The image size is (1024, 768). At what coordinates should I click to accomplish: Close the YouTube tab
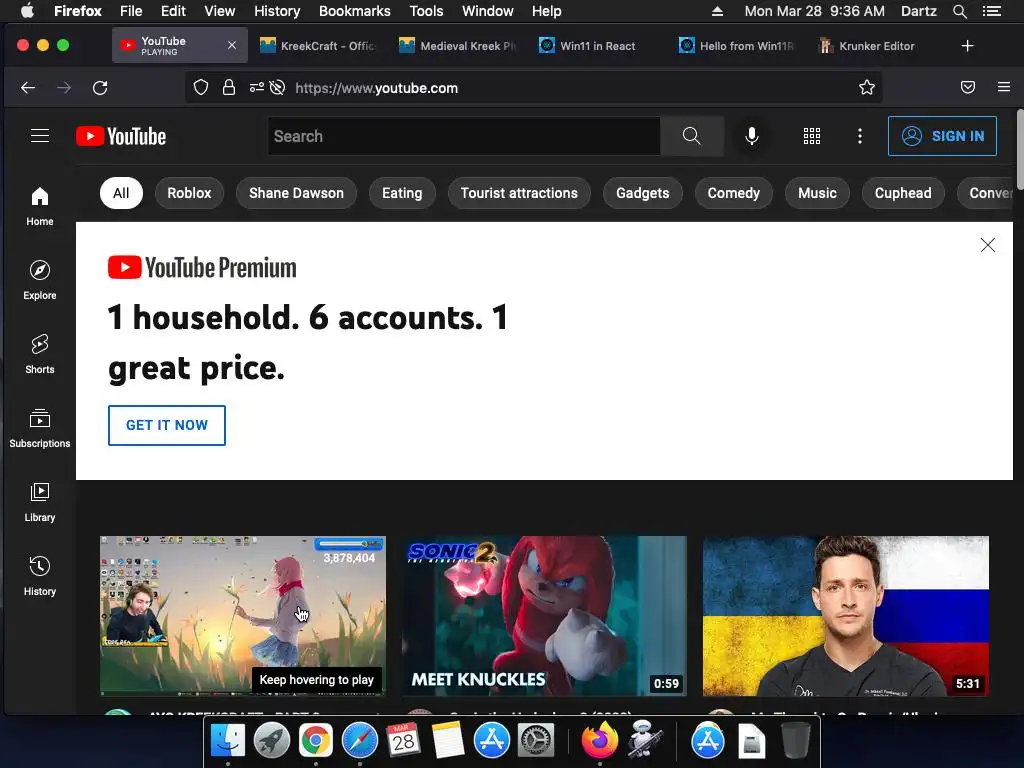[x=232, y=45]
